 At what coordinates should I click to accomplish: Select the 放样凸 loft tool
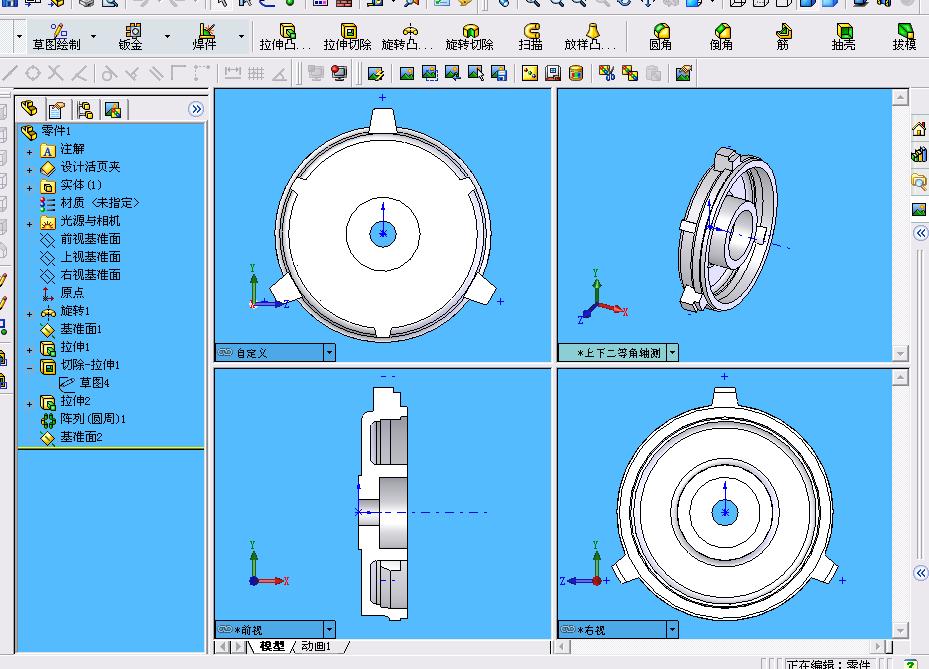590,37
